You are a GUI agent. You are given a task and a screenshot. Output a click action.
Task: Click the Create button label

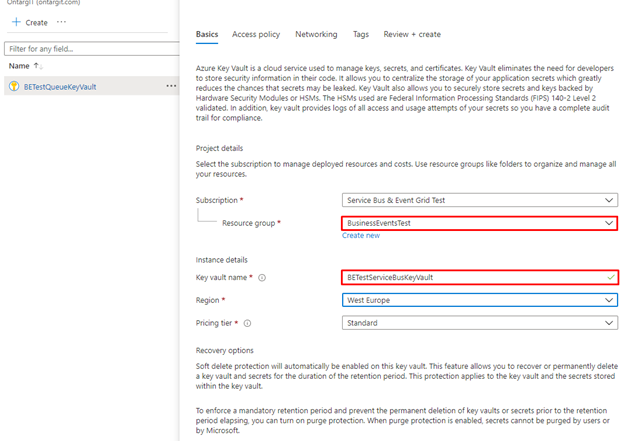point(37,23)
